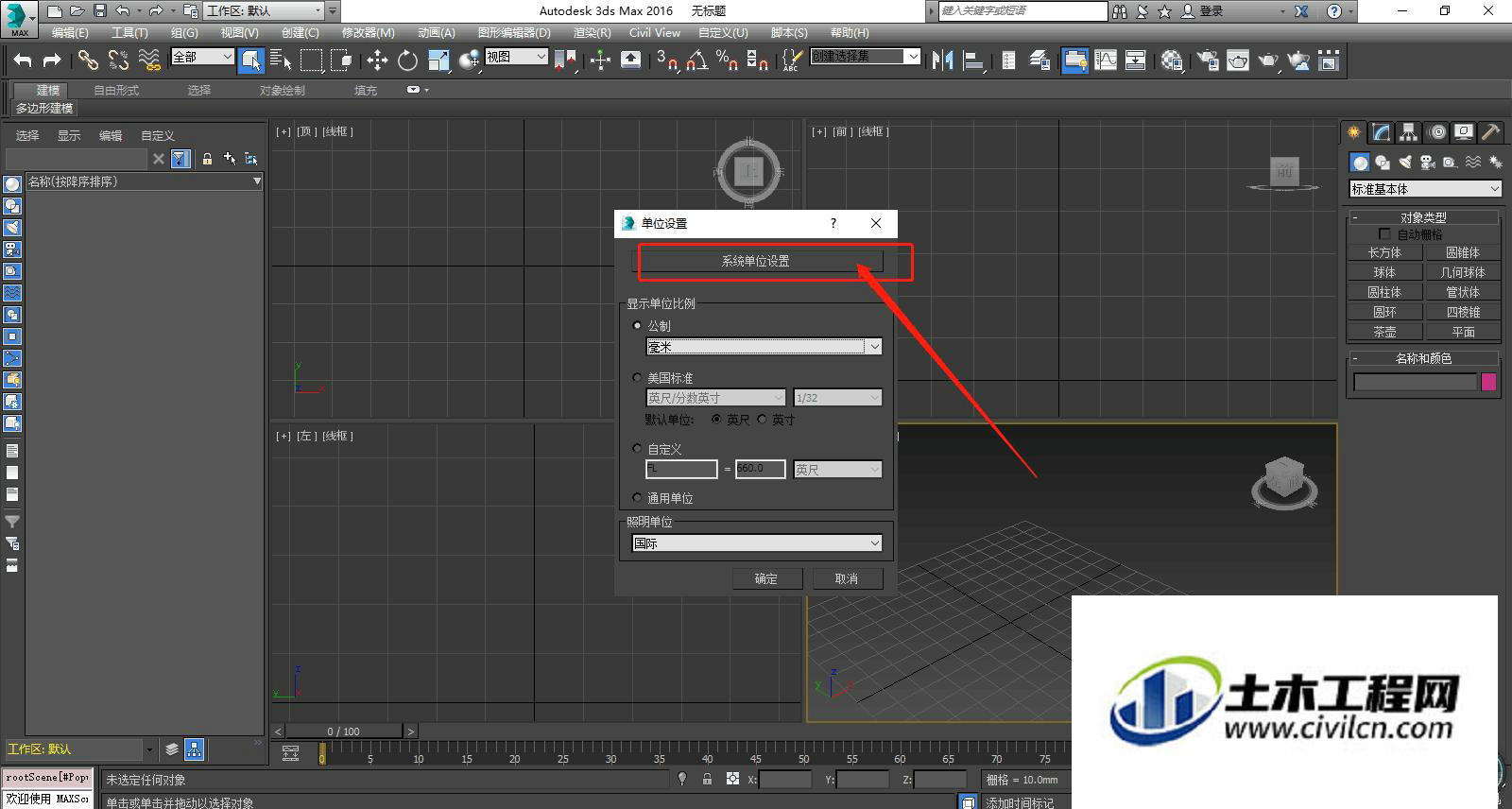The image size is (1512, 809).
Task: Click 取消 in the units dialog
Action: pos(847,578)
